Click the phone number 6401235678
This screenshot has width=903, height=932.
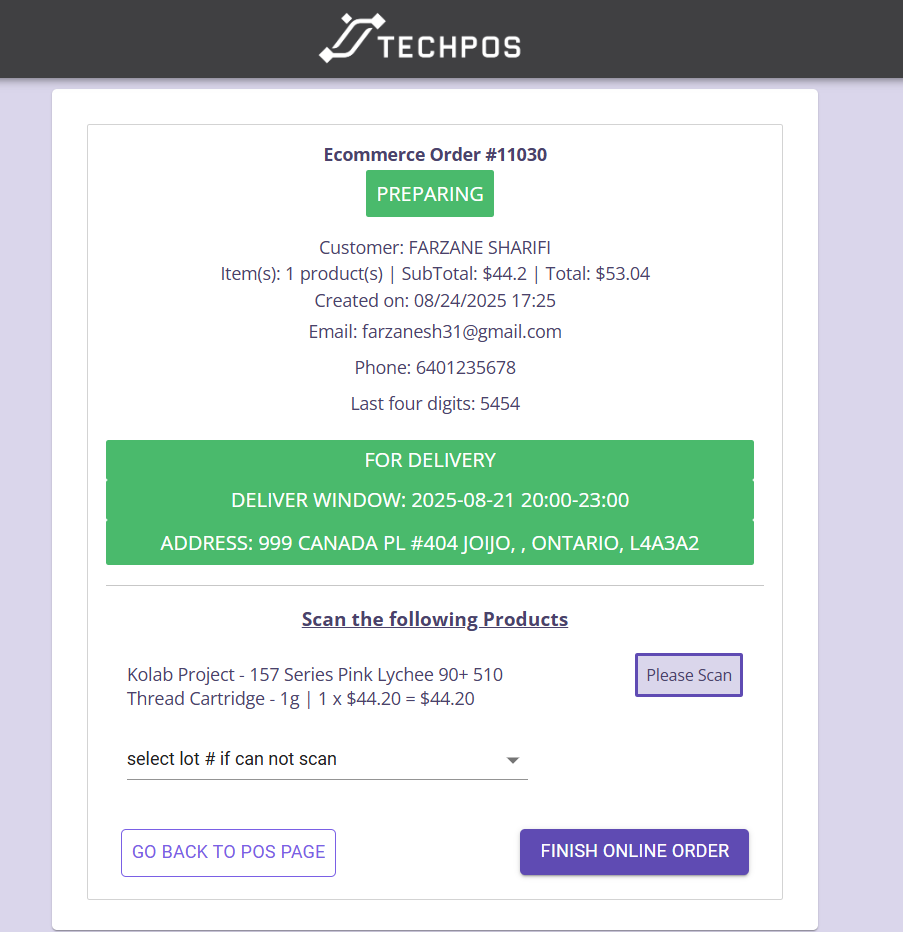point(465,368)
